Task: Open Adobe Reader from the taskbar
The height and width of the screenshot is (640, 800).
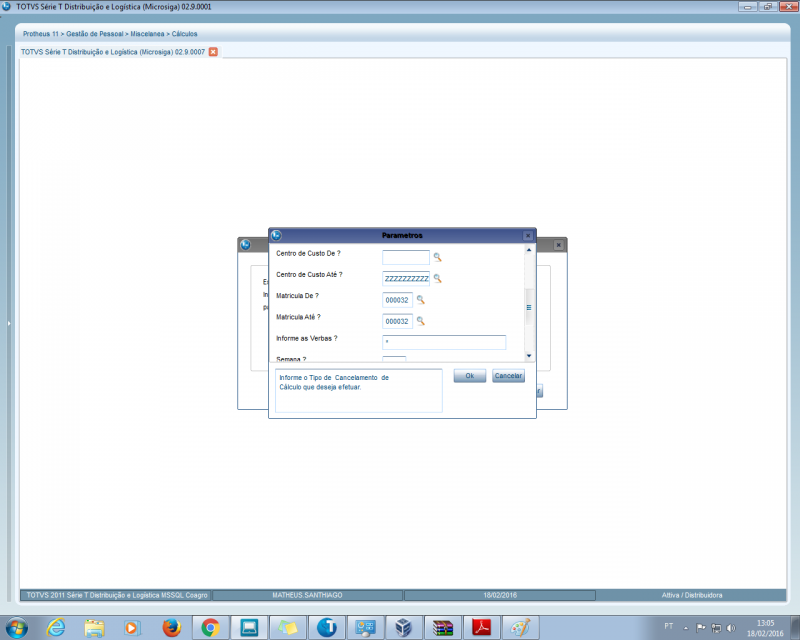Action: click(x=482, y=628)
